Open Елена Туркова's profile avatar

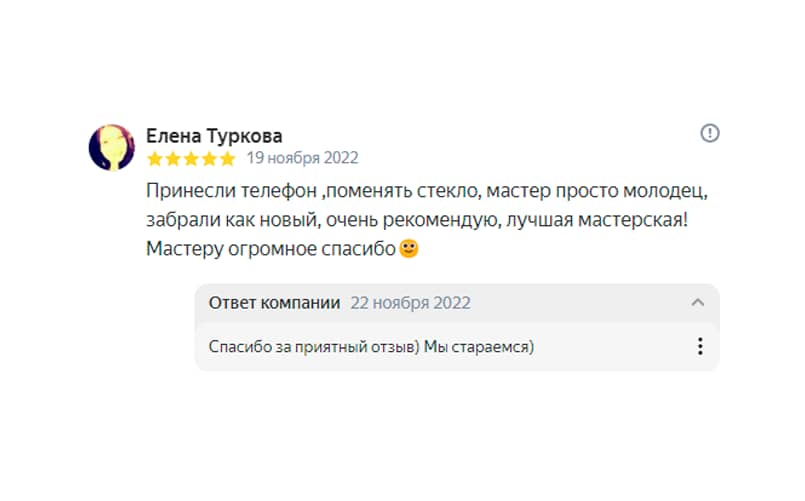[x=112, y=147]
